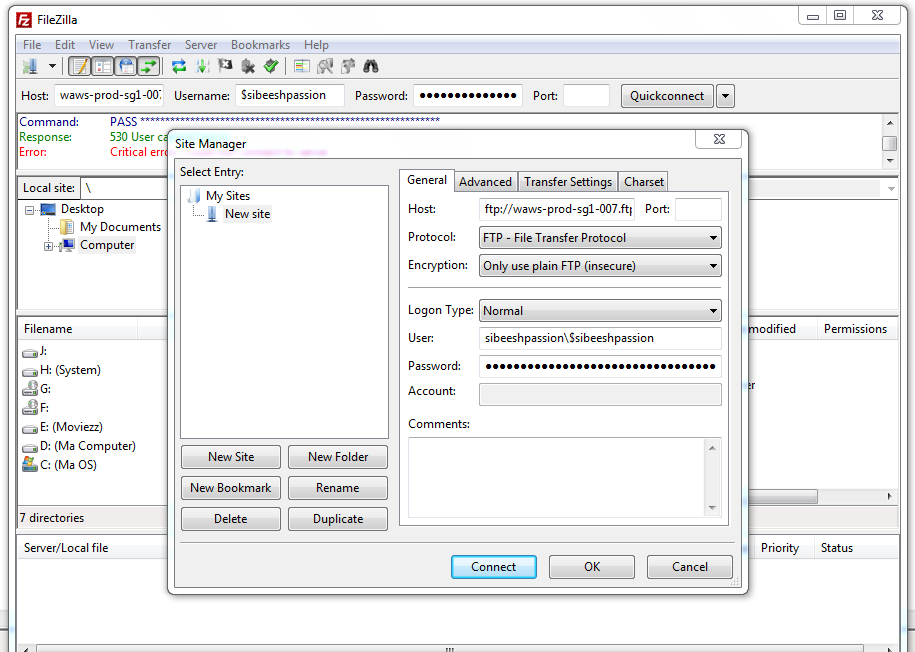
Task: Click the Duplicate button
Action: 338,519
